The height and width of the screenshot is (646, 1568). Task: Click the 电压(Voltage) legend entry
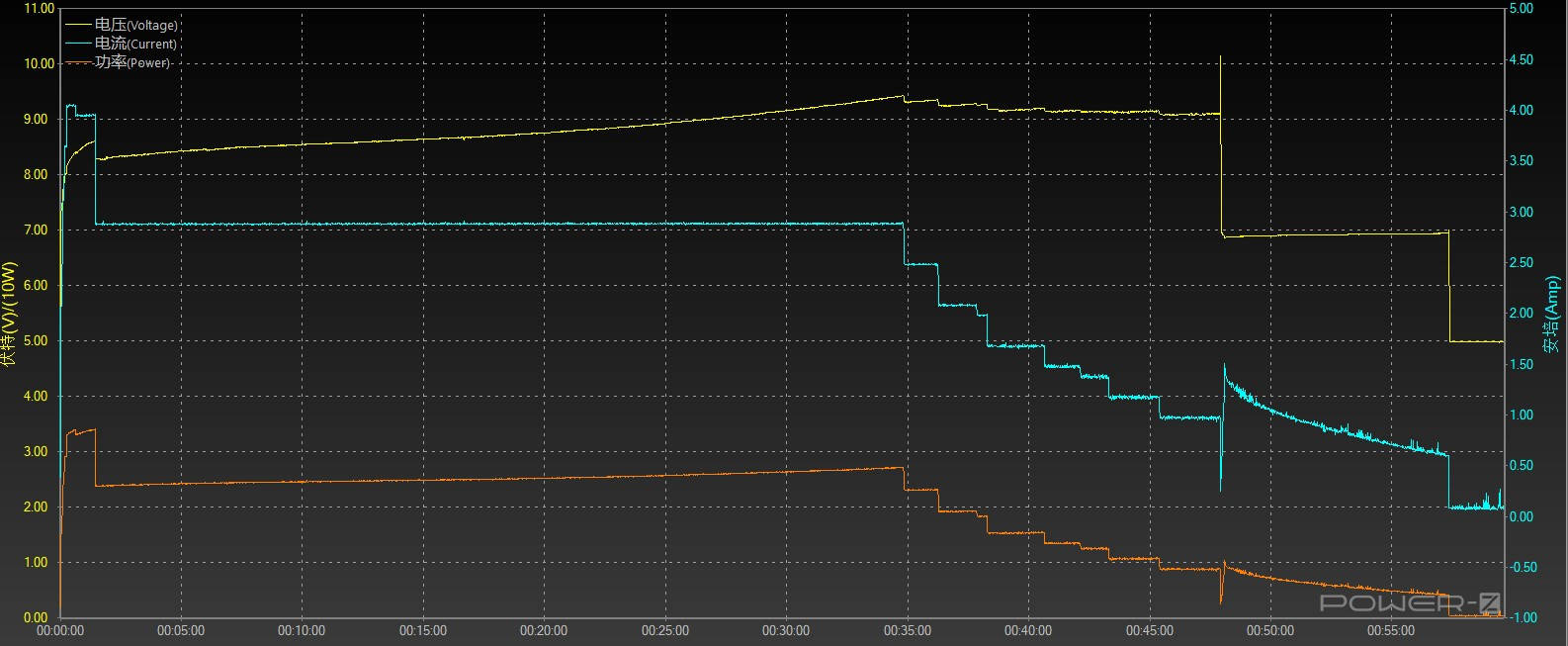coord(136,25)
